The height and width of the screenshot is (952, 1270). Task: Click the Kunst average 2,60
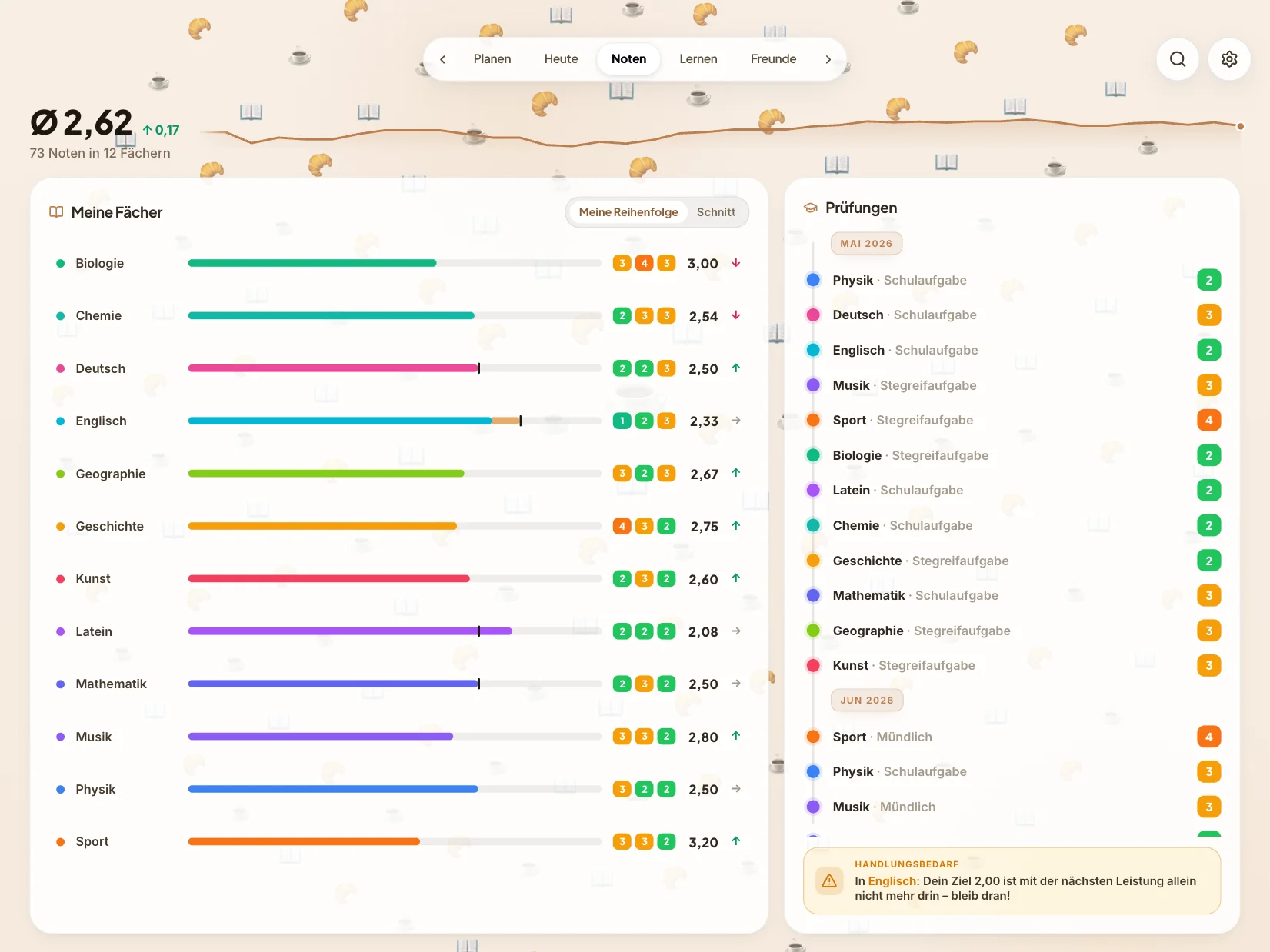703,579
